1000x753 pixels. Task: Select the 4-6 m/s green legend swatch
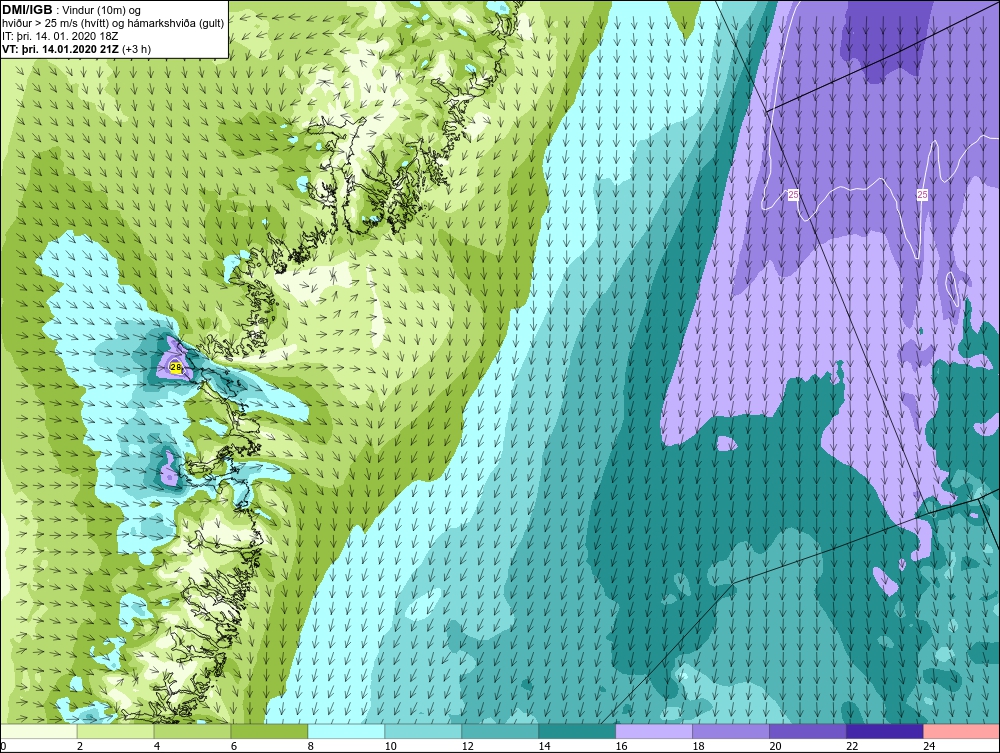[192, 731]
